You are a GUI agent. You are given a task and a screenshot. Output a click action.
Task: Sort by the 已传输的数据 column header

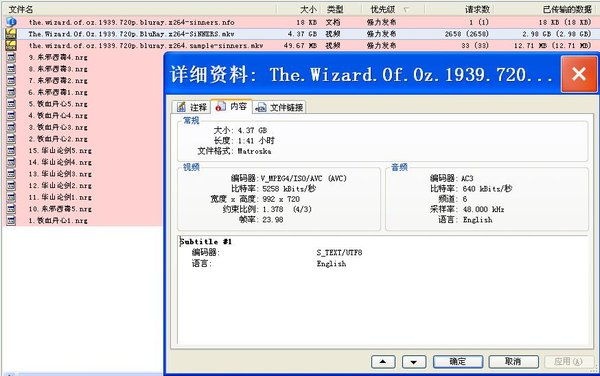pyautogui.click(x=546, y=9)
